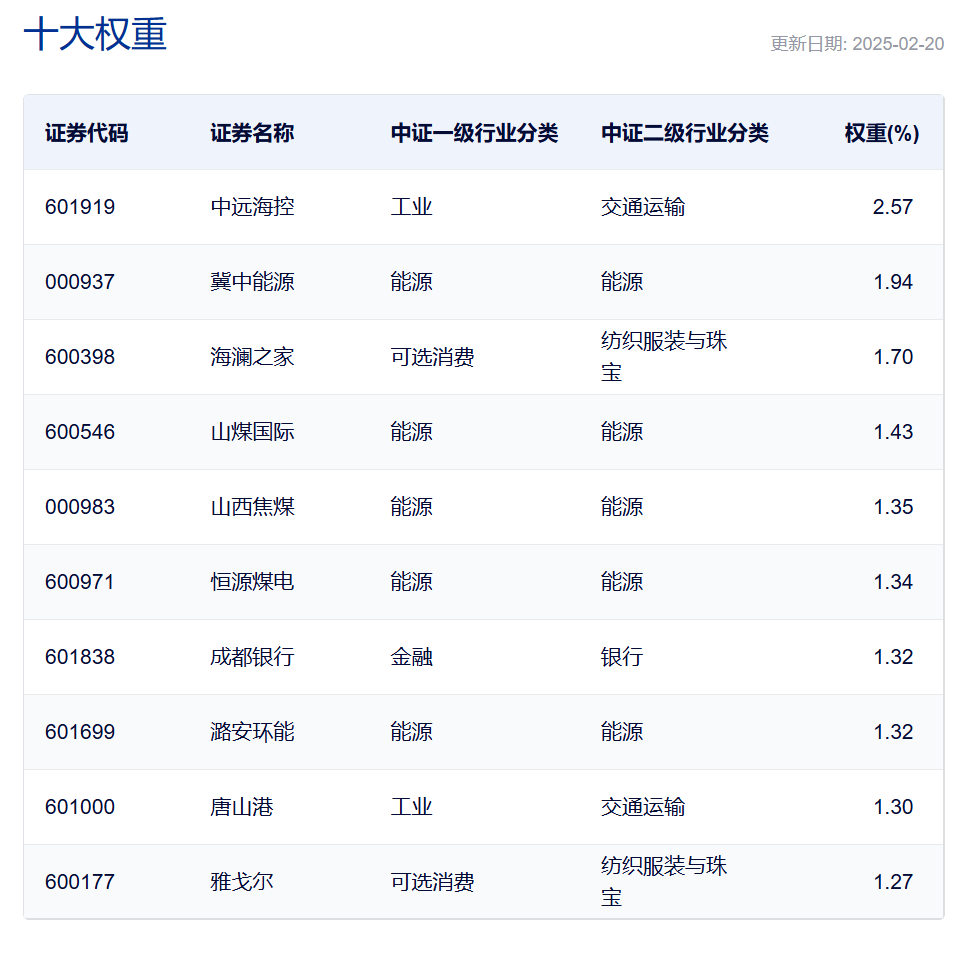967x953 pixels.
Task: Click the 中证二级行业分类 column header
Action: tap(685, 133)
